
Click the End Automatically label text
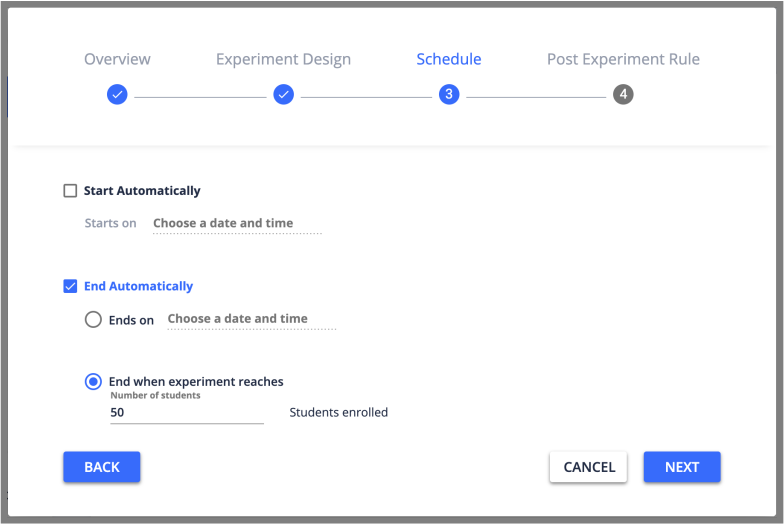click(138, 286)
